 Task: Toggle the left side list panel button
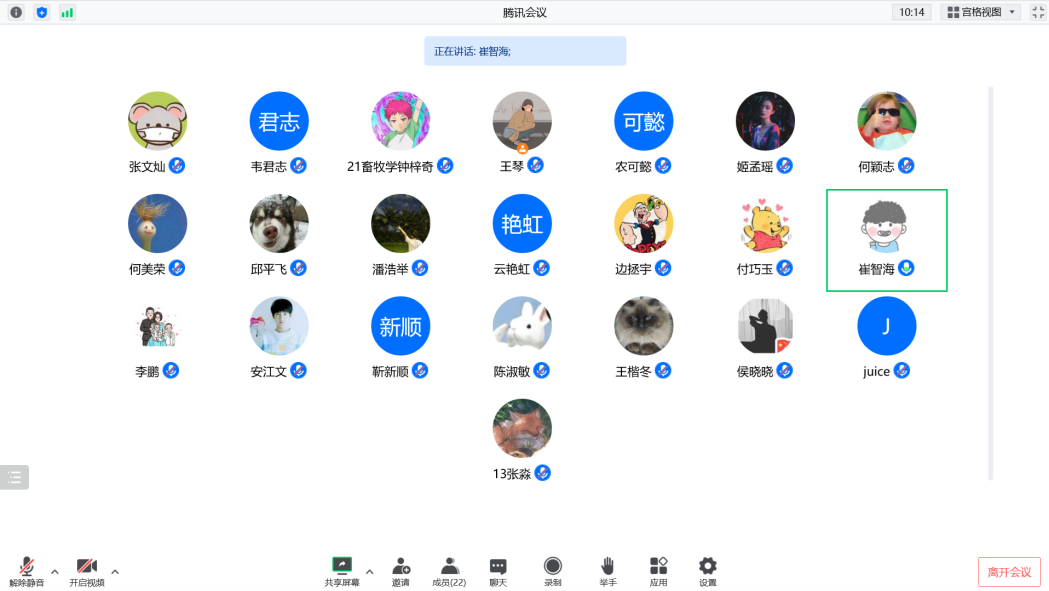(x=14, y=477)
